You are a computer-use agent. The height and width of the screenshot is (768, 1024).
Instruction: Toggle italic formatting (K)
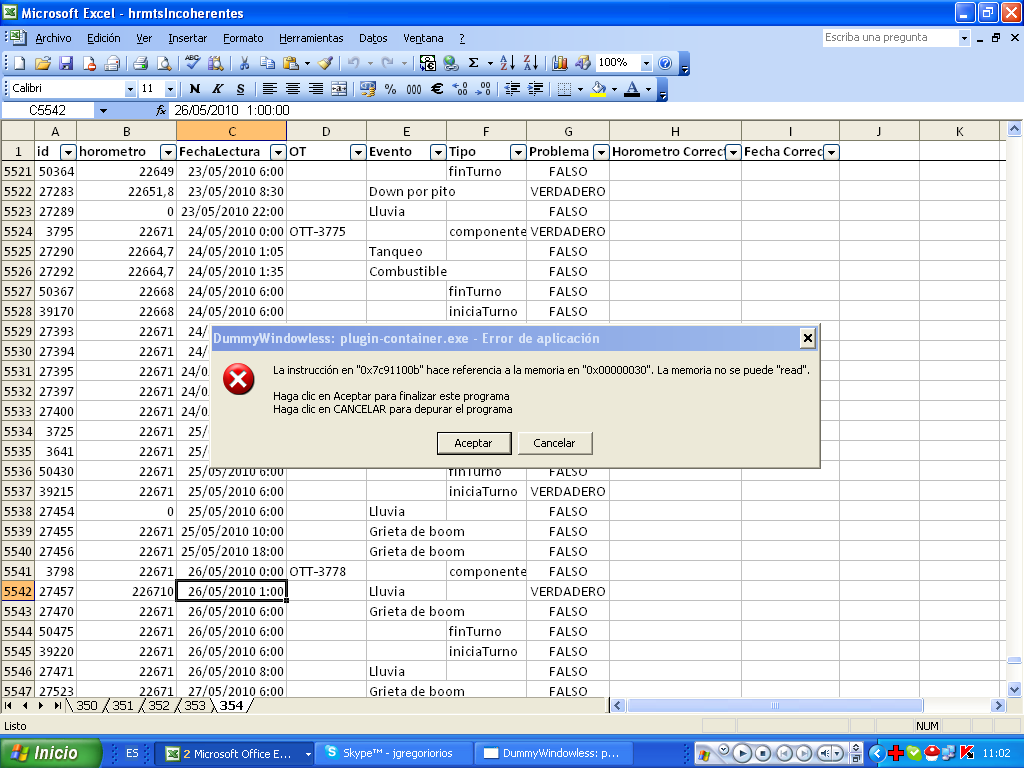pos(217,89)
